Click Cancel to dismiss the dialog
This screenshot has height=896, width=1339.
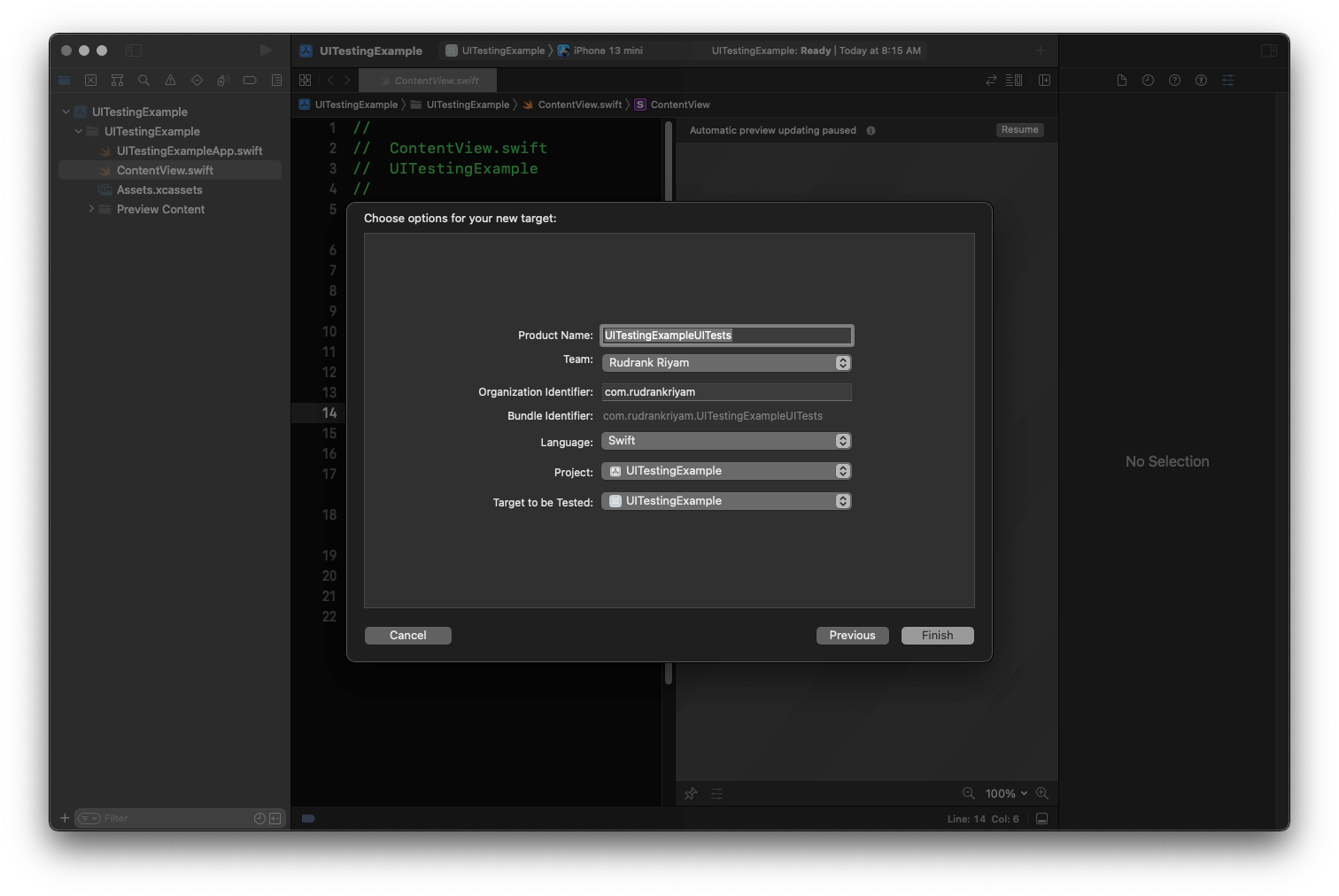pos(407,635)
